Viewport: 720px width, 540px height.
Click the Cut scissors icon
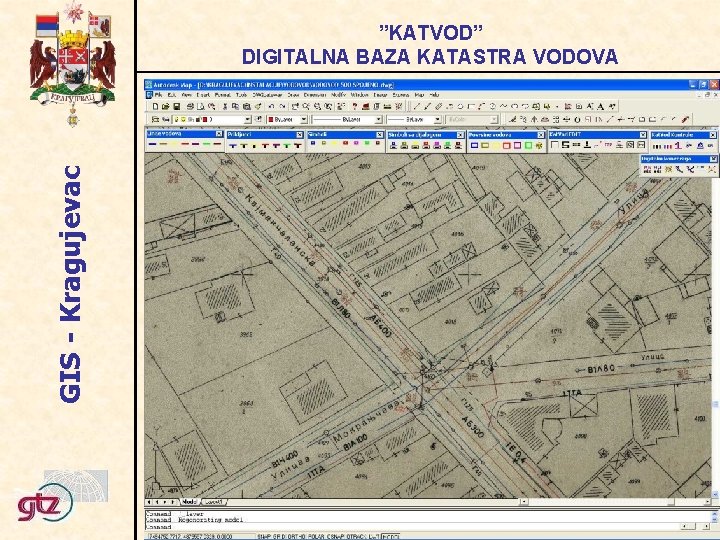coord(225,107)
